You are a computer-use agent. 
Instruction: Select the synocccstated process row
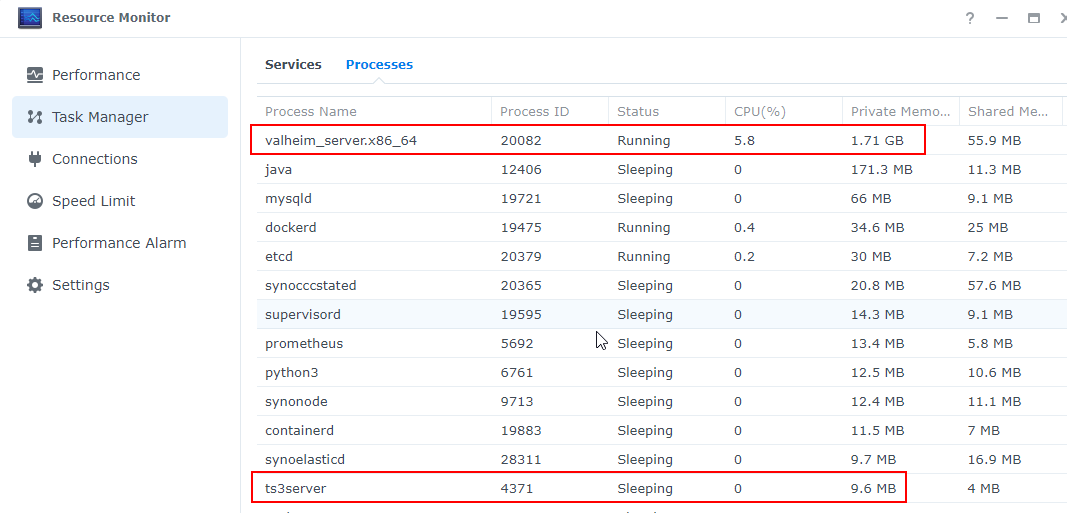tap(662, 286)
